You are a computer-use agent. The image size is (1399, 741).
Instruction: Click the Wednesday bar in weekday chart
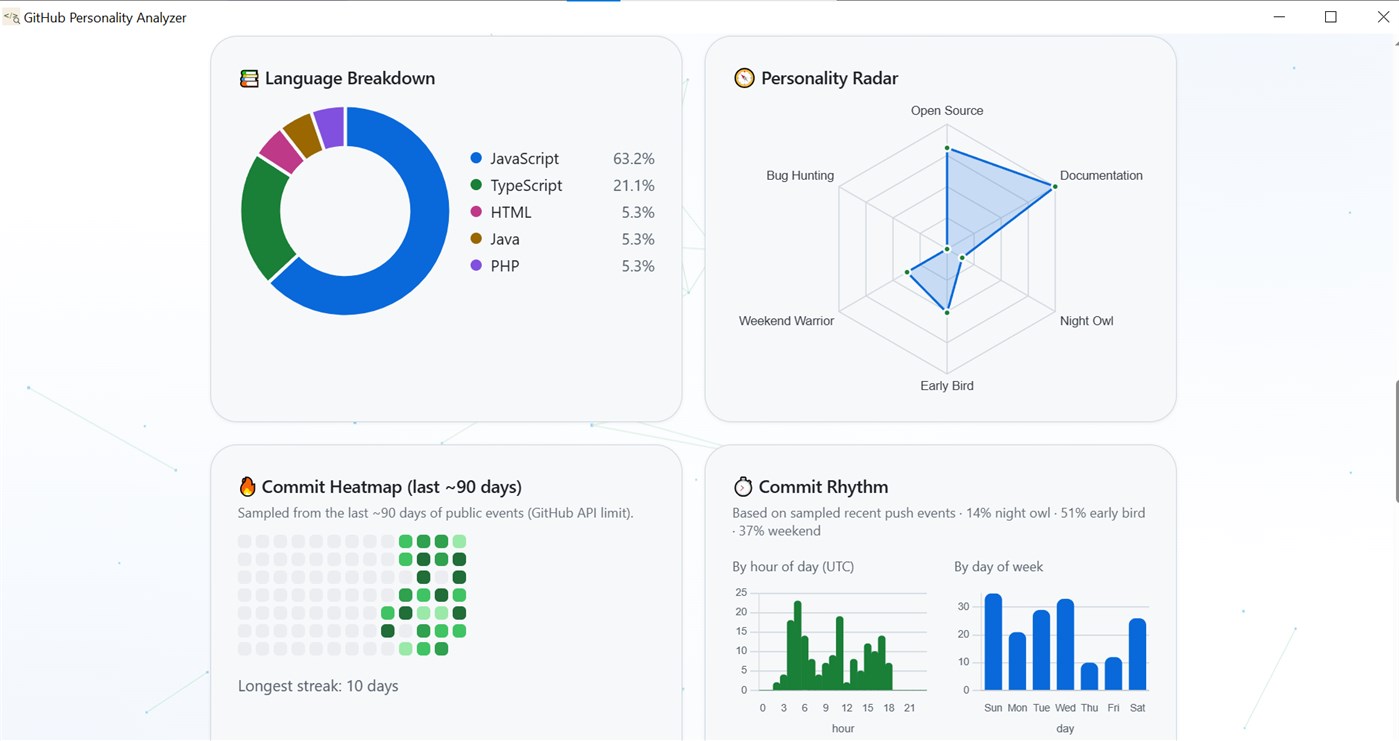[1065, 645]
